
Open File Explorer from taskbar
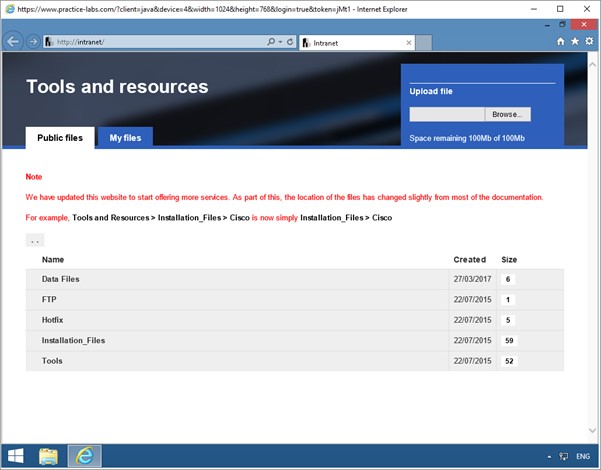[48, 456]
